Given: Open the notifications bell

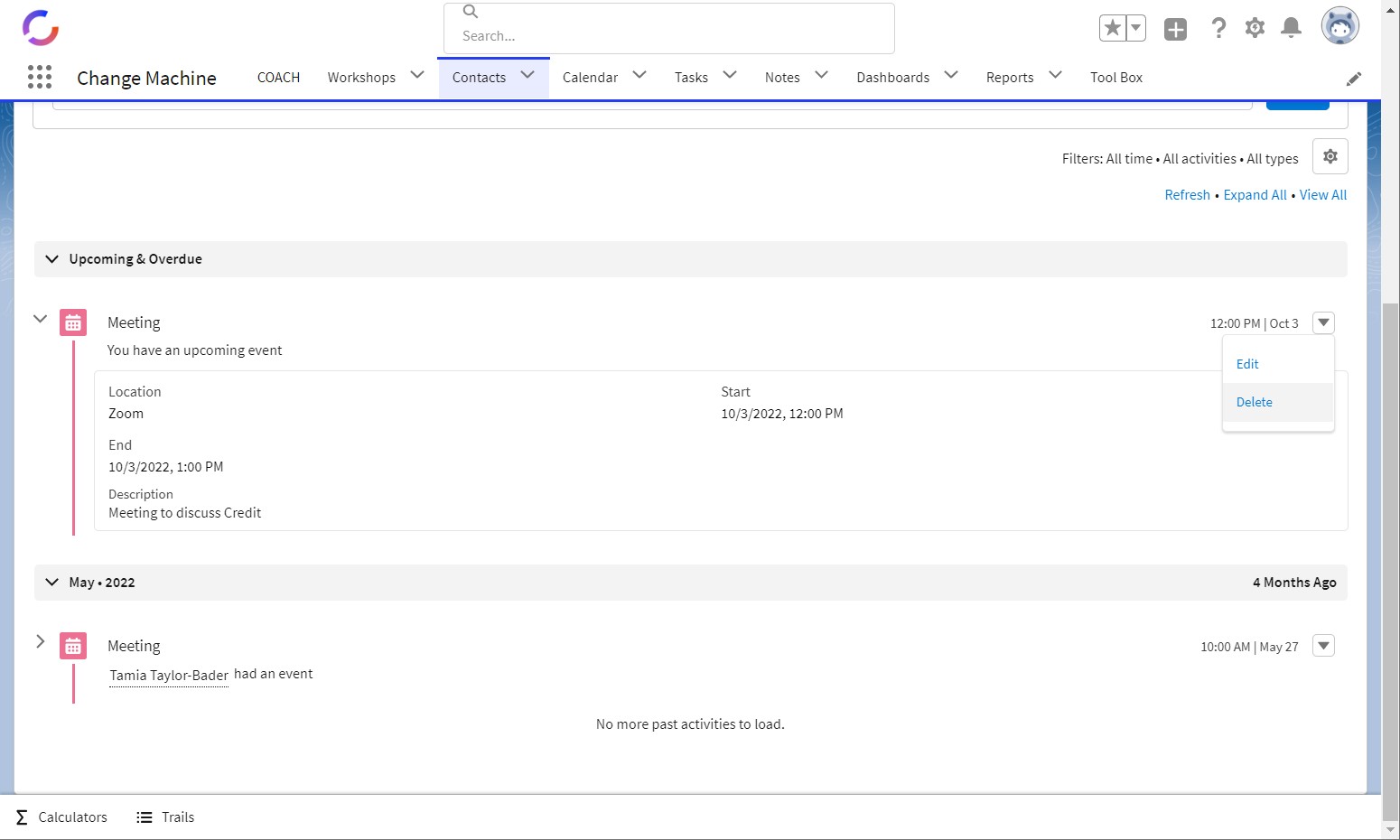Looking at the screenshot, I should 1291,28.
